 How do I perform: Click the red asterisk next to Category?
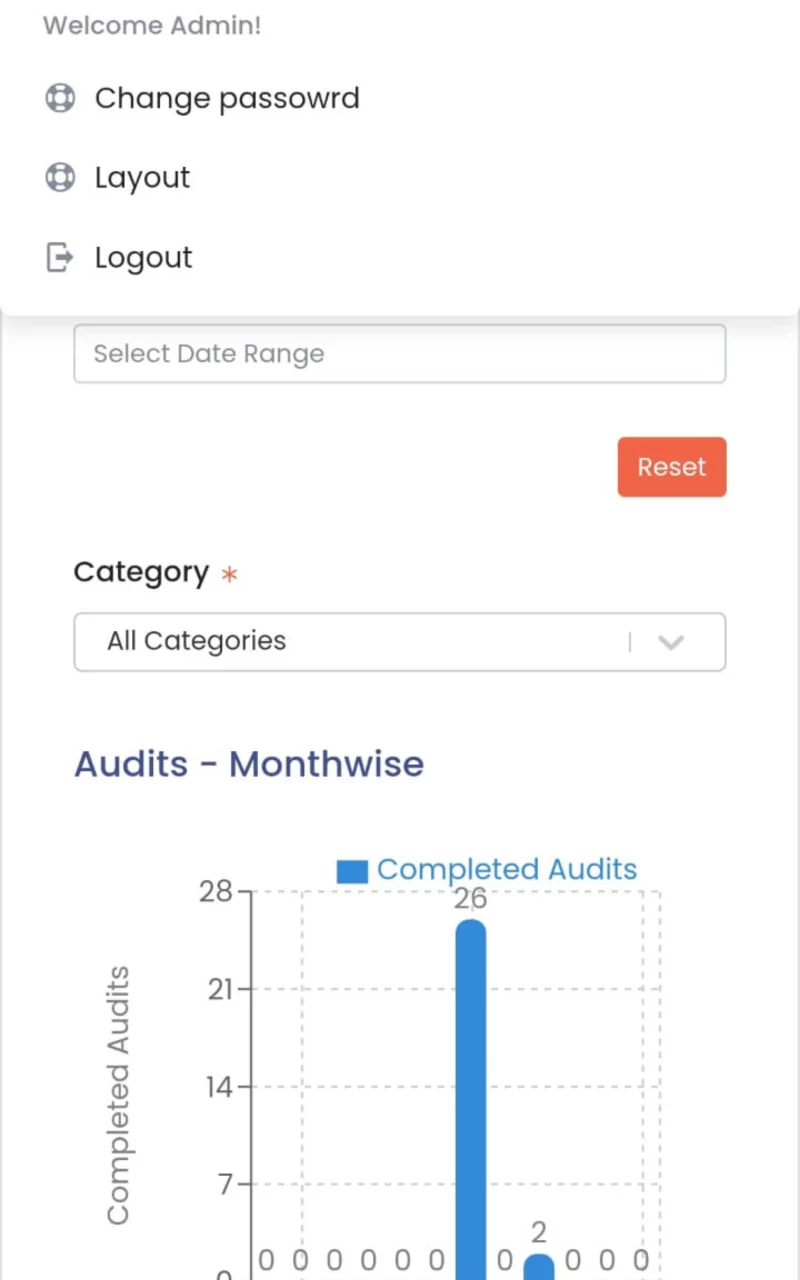point(230,575)
